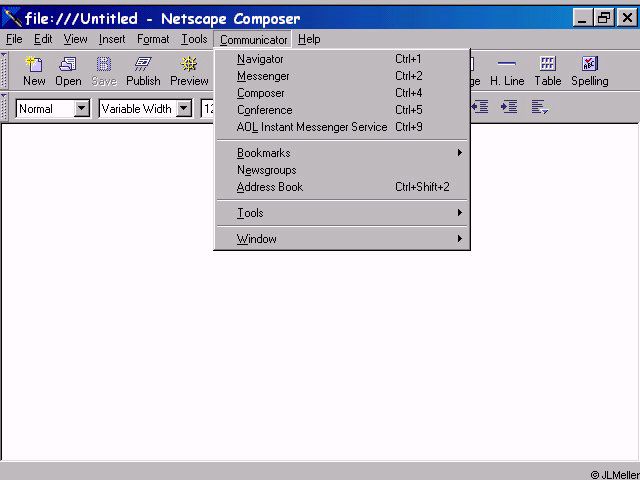Publish the page using the Publish icon
The width and height of the screenshot is (640, 480).
click(x=143, y=71)
